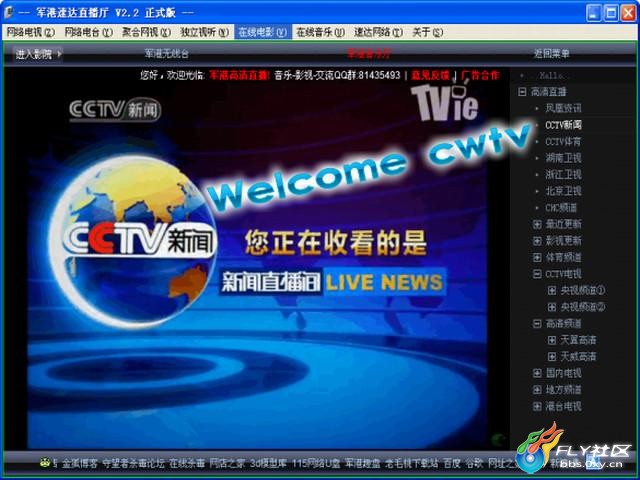640x480 pixels.
Task: Open the 在线音乐 menu
Action: [x=320, y=32]
